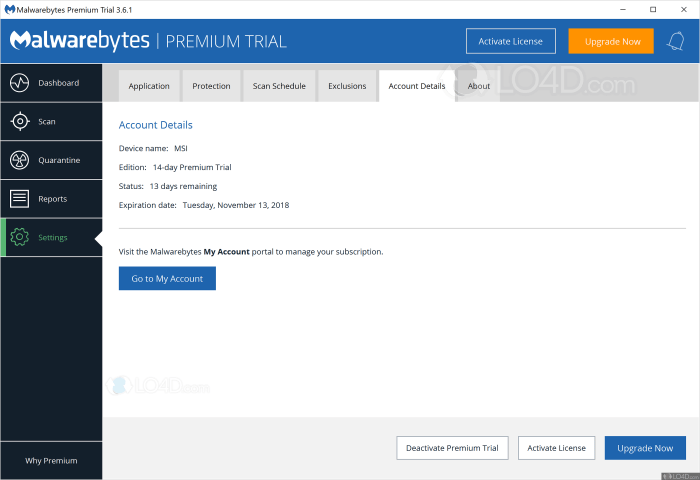Open the Scan Schedule tab
Image resolution: width=700 pixels, height=480 pixels.
(279, 86)
